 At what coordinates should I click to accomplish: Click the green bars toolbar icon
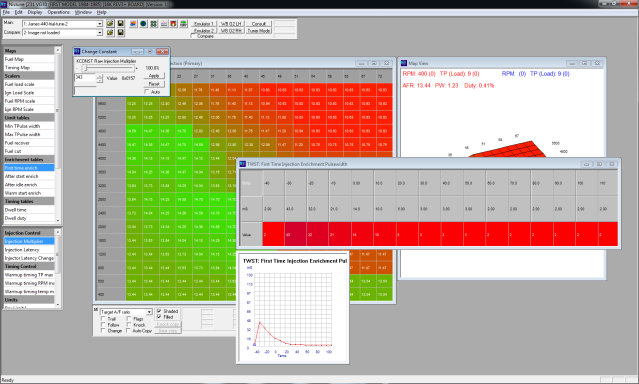pos(183,24)
